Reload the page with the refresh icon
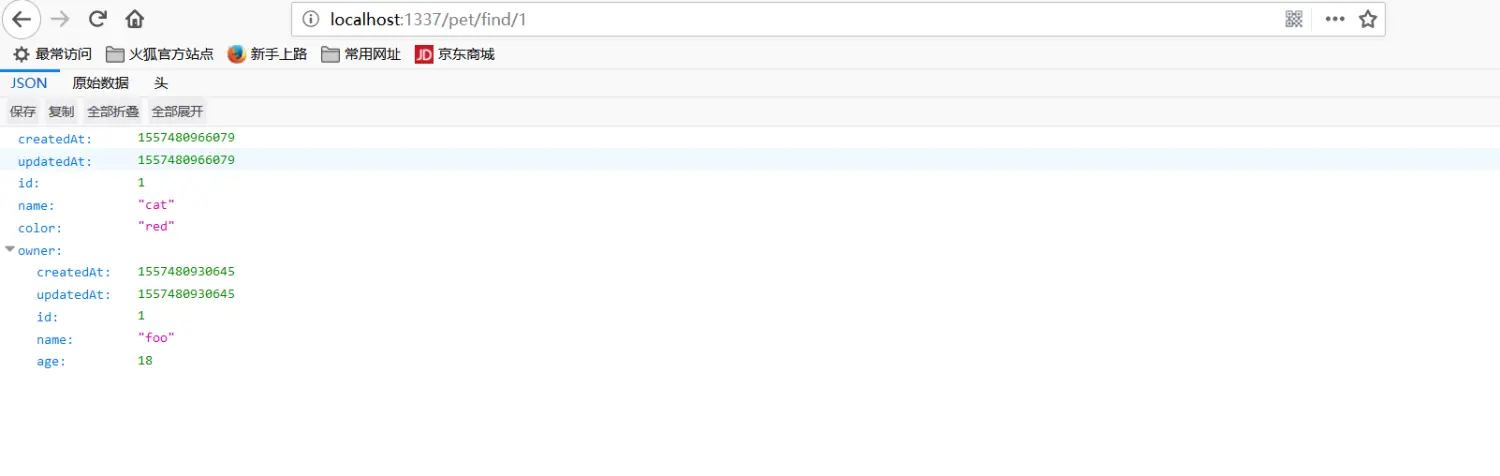 coord(98,19)
